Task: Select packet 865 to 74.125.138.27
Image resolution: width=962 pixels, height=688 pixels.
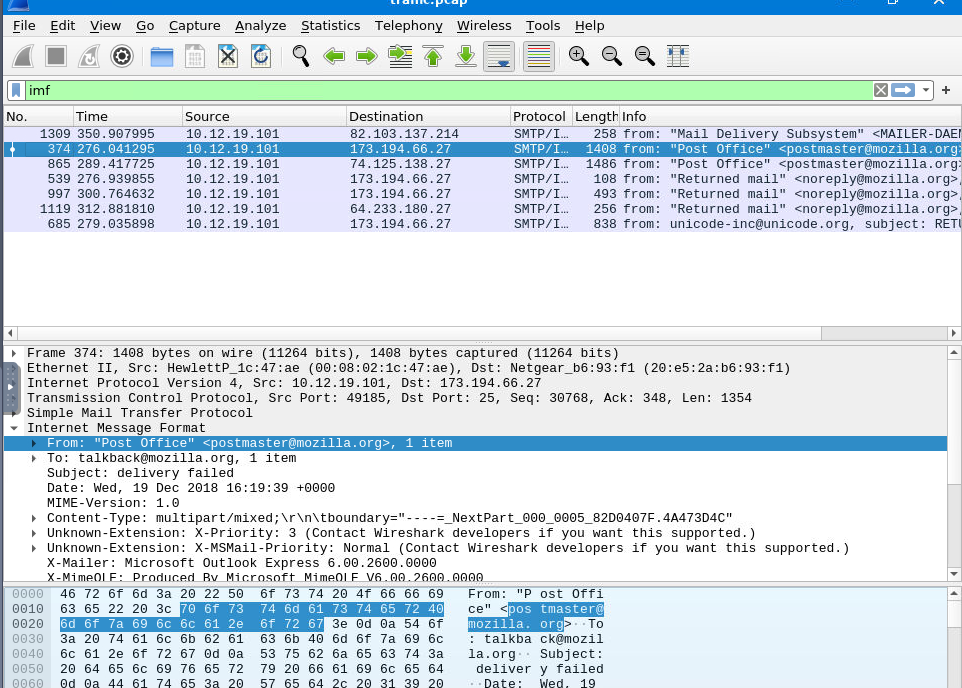Action: click(x=482, y=164)
